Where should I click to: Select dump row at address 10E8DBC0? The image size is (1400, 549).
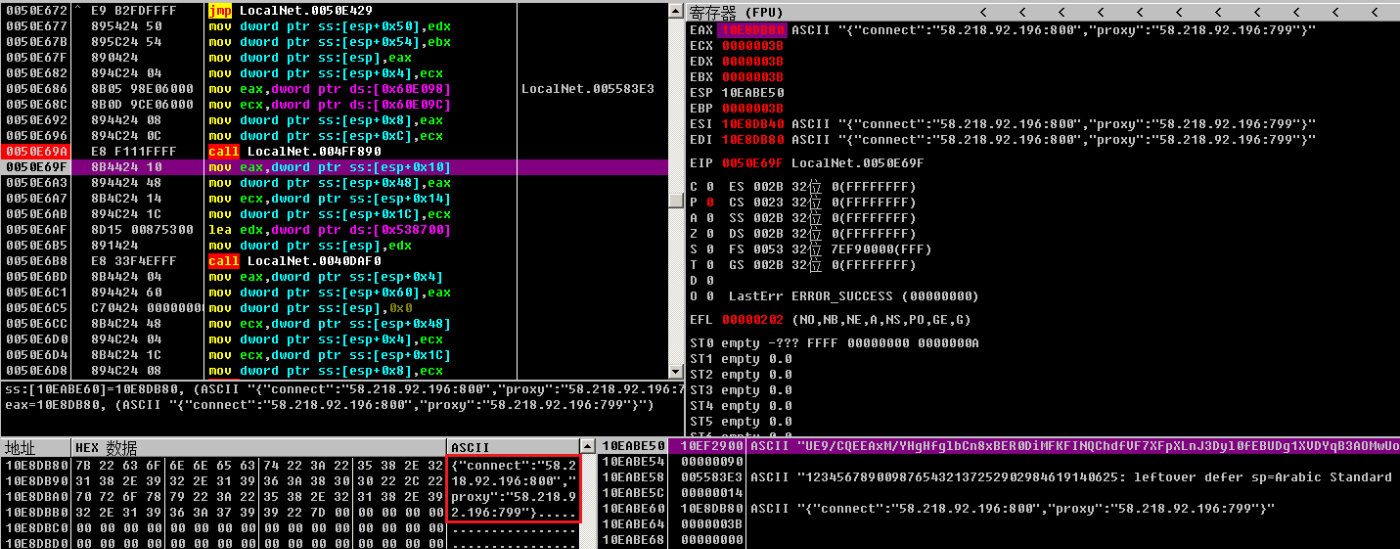[290, 528]
